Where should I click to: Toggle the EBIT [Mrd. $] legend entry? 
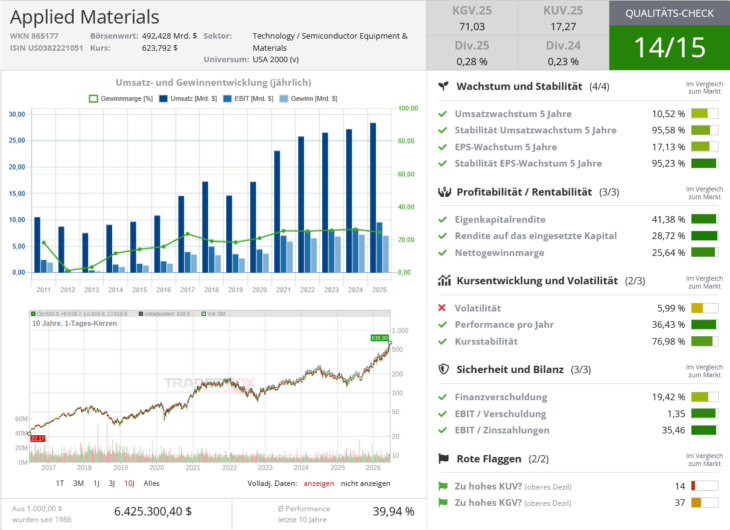click(x=248, y=99)
